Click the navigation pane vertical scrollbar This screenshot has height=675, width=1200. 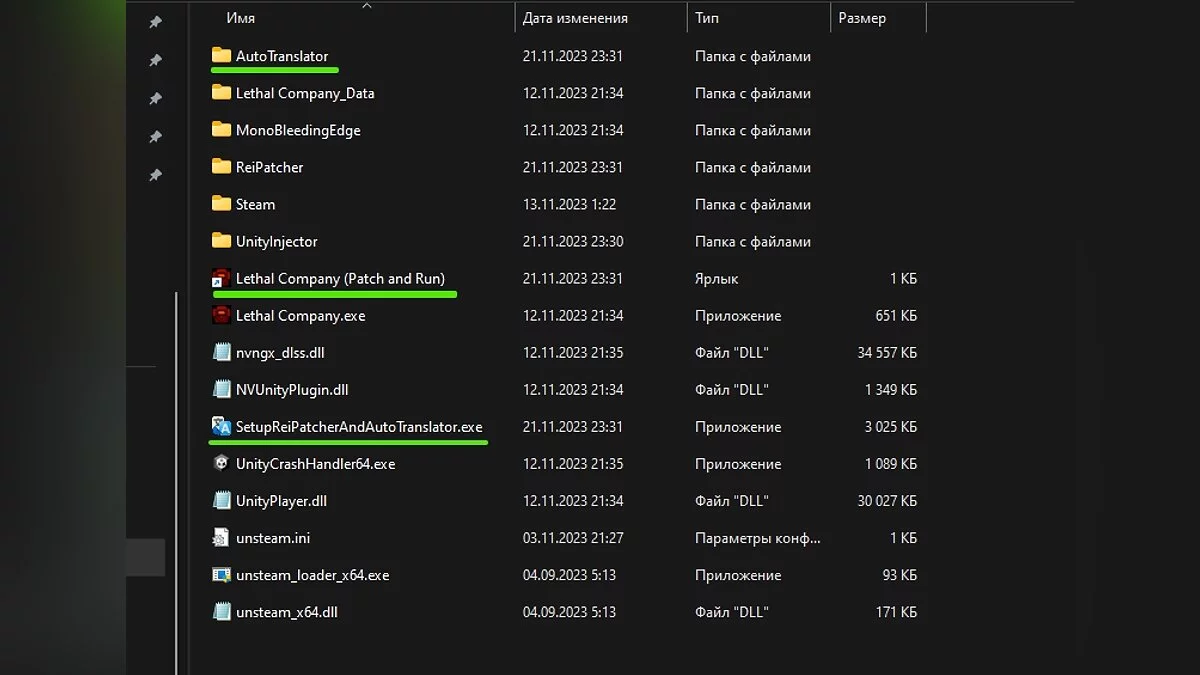point(176,480)
